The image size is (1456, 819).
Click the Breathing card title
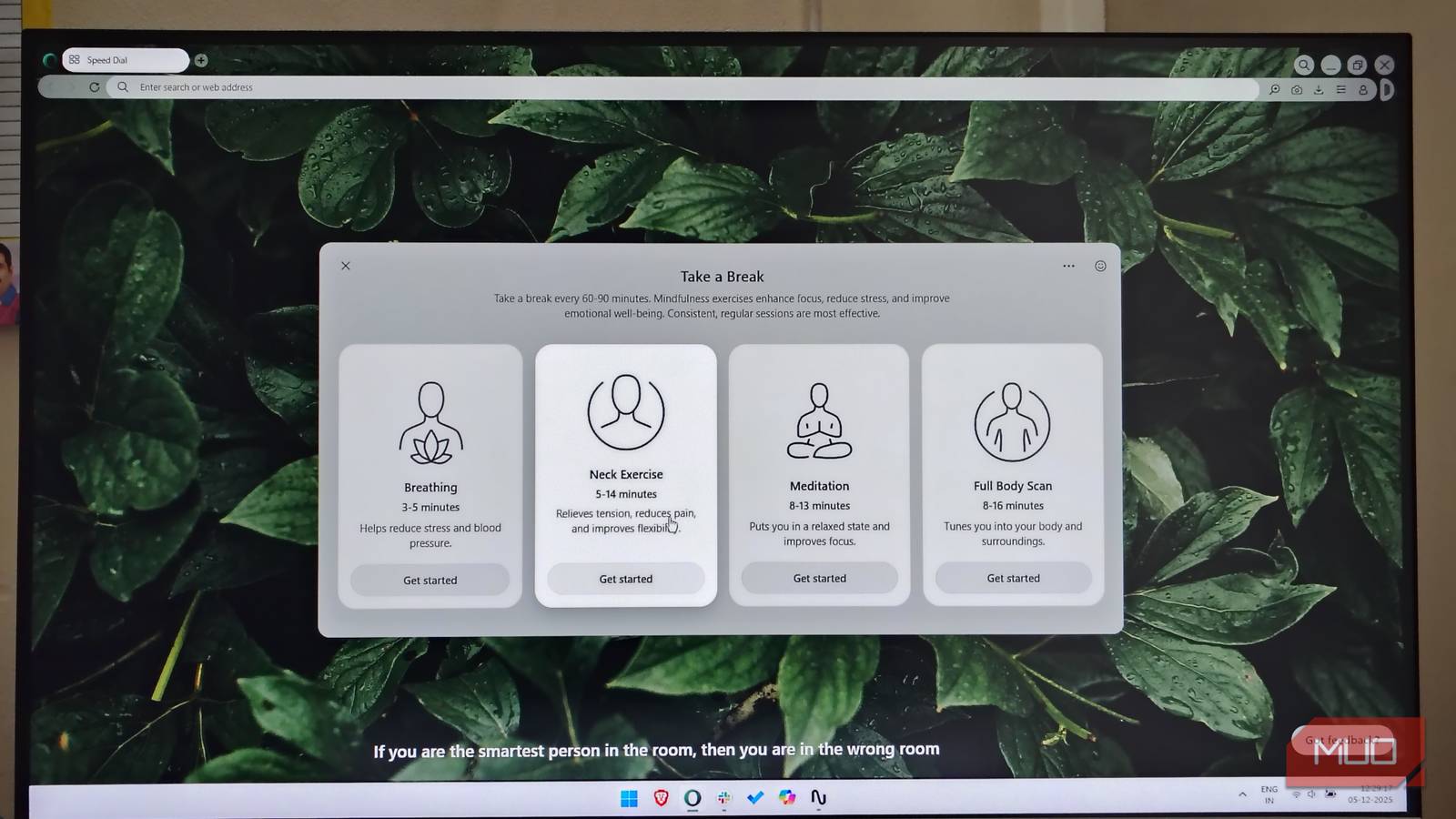click(x=430, y=488)
